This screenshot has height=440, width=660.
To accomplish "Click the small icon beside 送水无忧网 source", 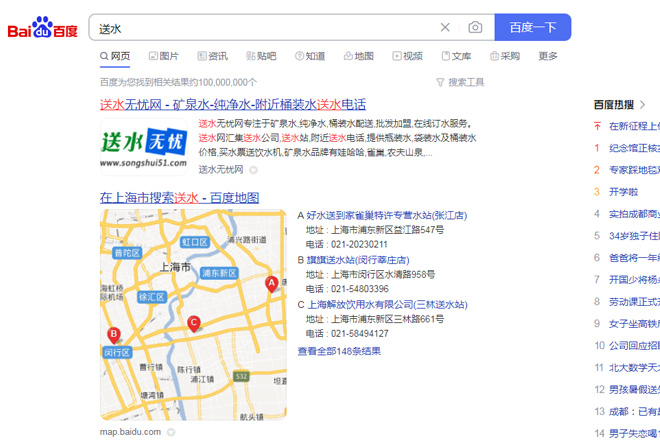I will click(x=253, y=170).
